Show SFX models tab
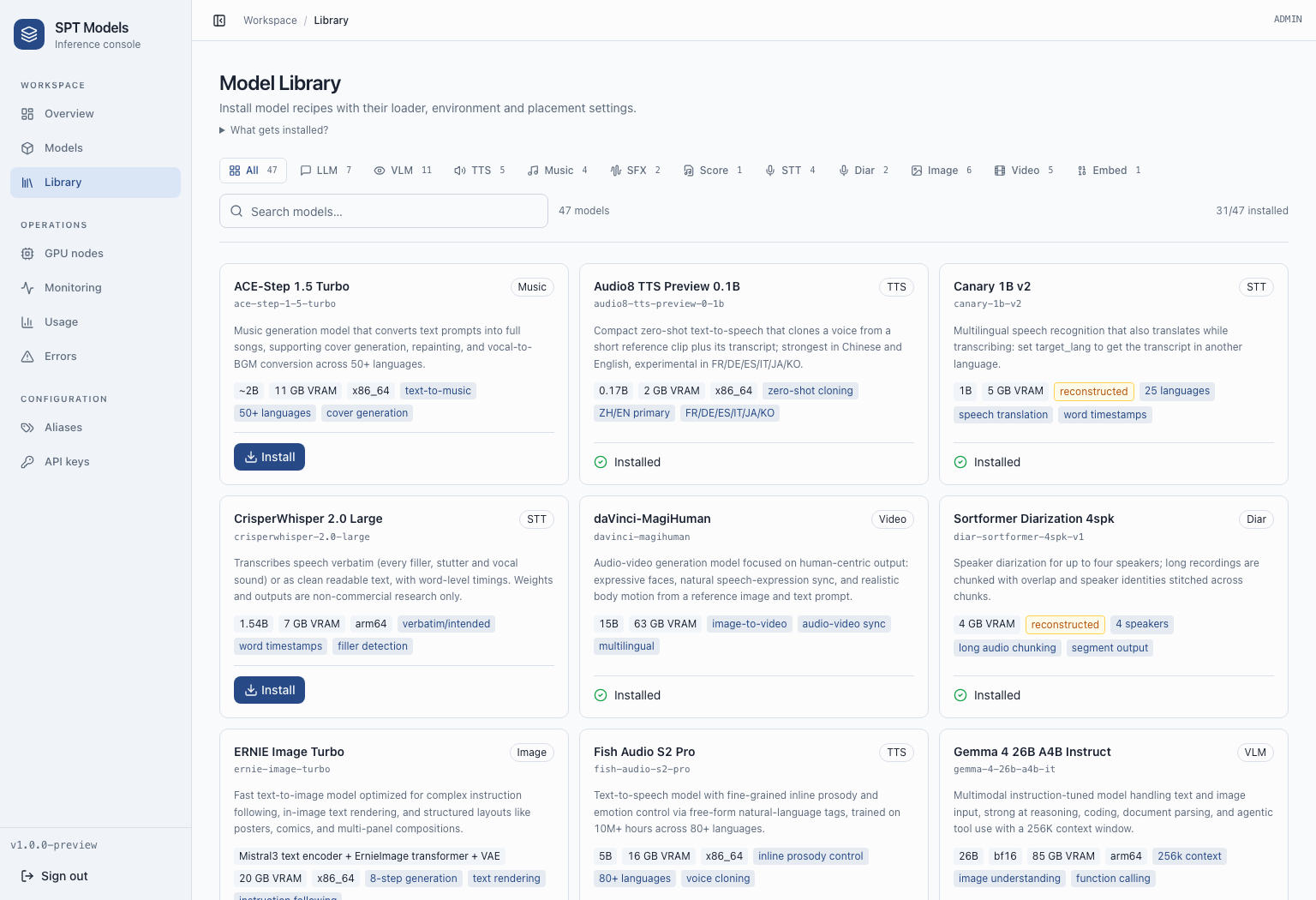1316x900 pixels. coord(636,171)
